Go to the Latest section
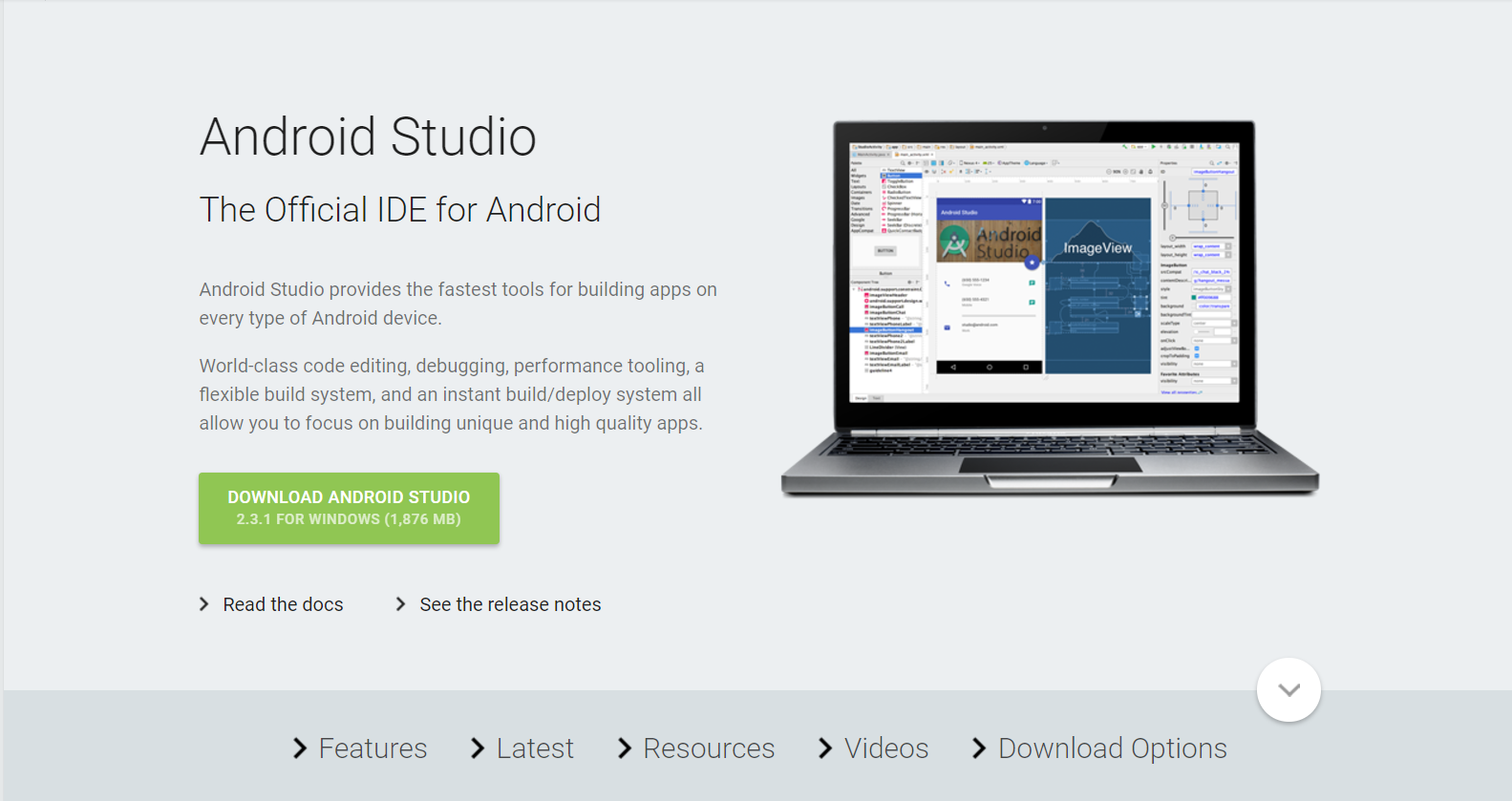 pyautogui.click(x=535, y=748)
